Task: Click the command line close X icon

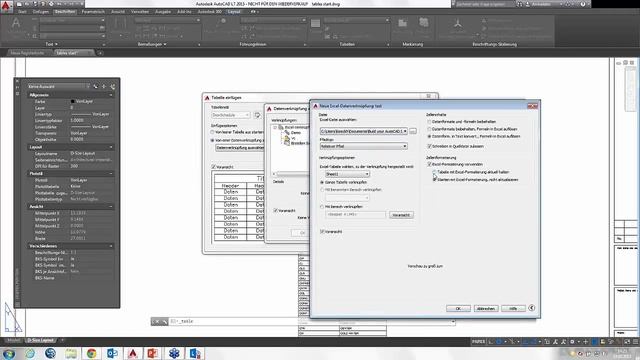Action: coord(156,322)
